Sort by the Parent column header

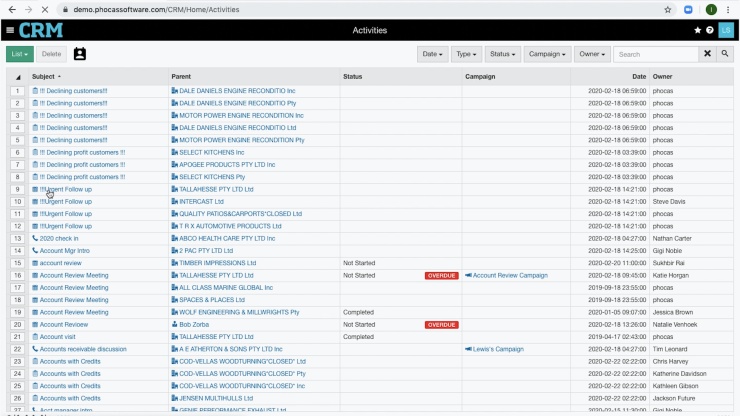tap(181, 76)
